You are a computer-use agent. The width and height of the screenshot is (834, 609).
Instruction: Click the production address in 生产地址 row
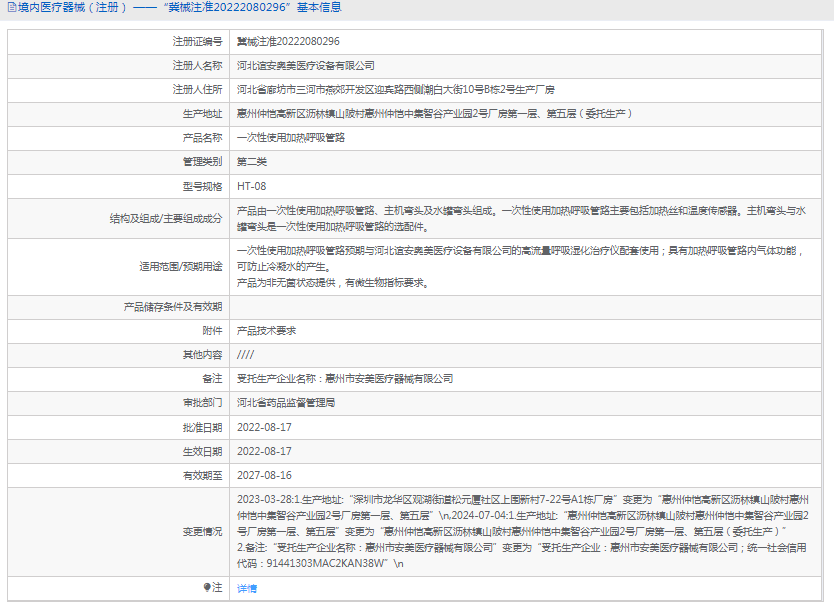[435, 113]
